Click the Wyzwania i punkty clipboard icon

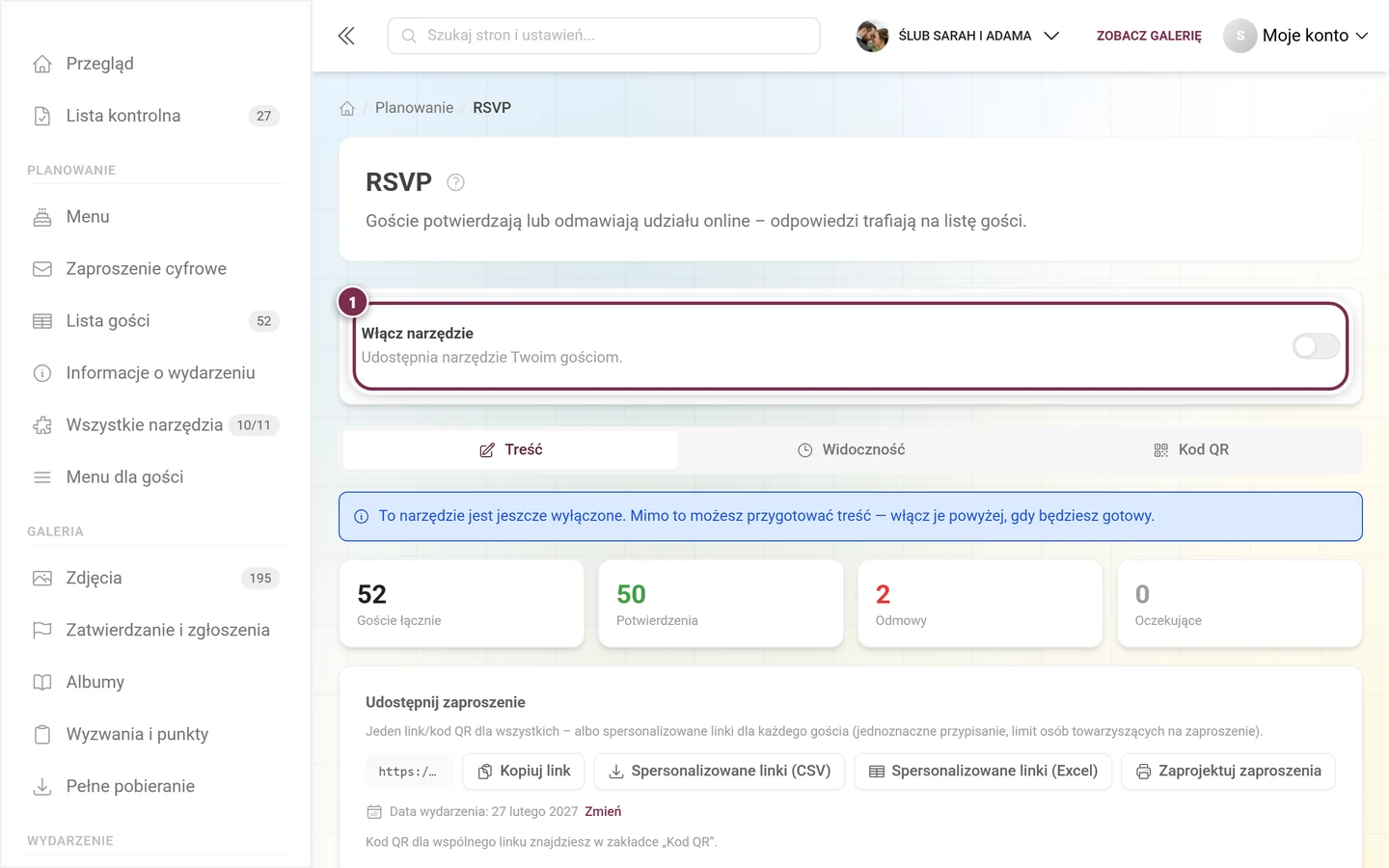42,735
